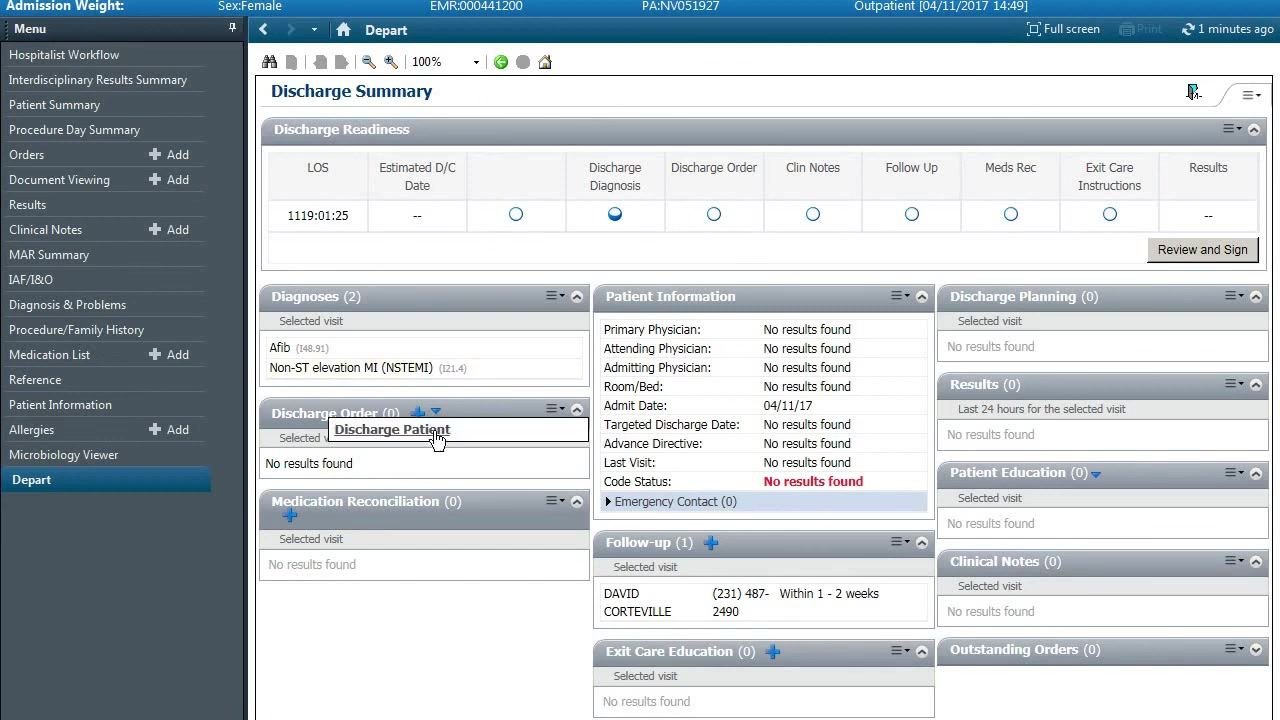Click the plus icon beside Allergies
The width and height of the screenshot is (1280, 720).
tap(155, 430)
